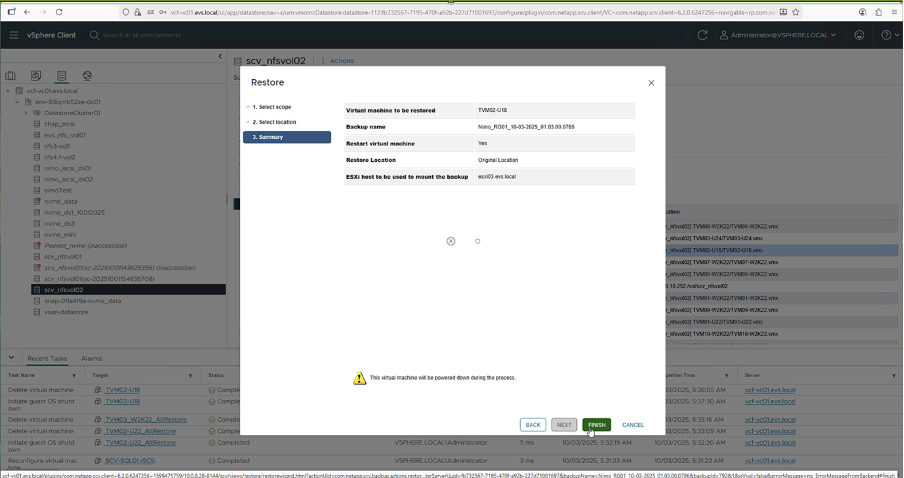Refresh the vSphere Client view icon
904x478 pixels.
click(702, 35)
